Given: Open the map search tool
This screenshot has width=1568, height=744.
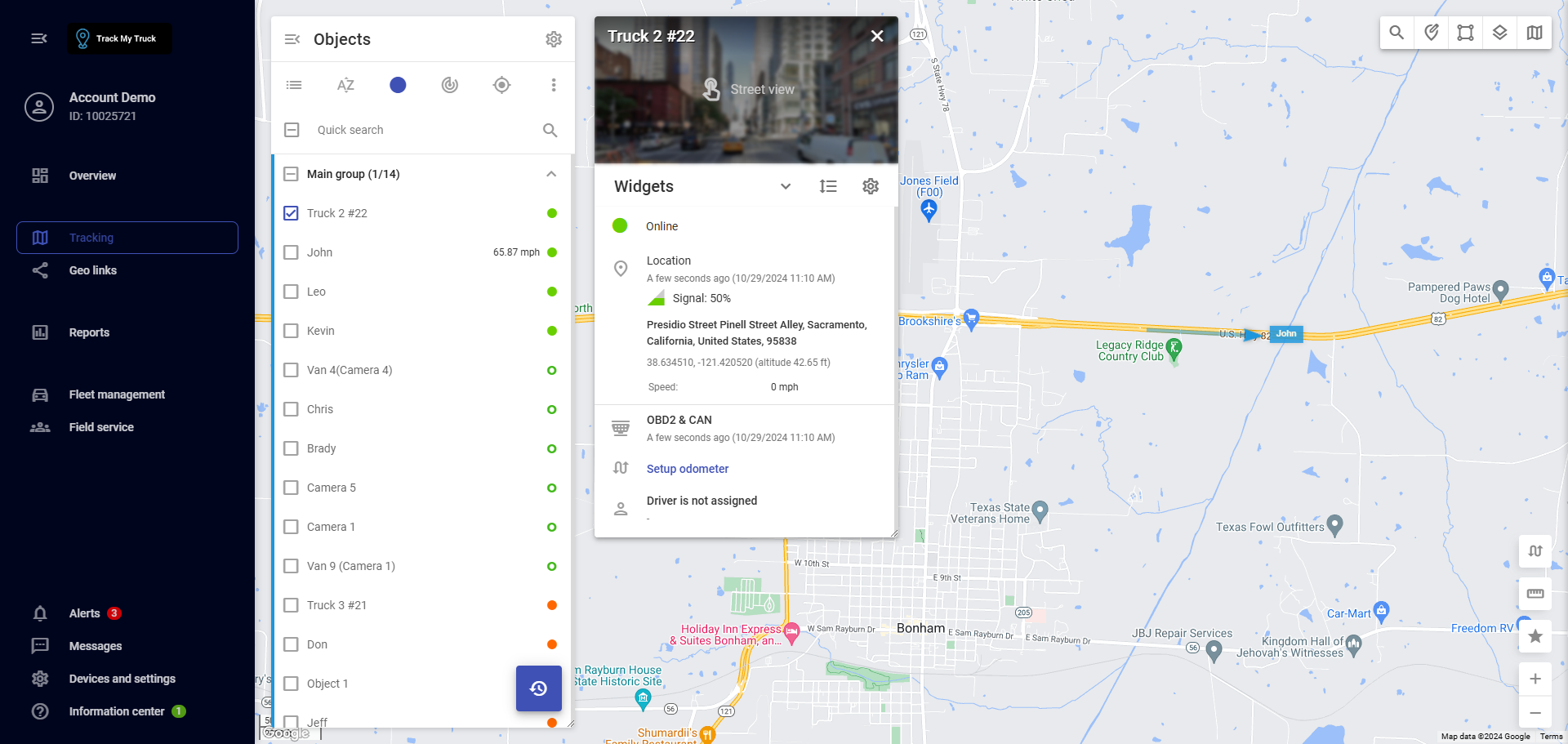Looking at the screenshot, I should (x=1396, y=33).
